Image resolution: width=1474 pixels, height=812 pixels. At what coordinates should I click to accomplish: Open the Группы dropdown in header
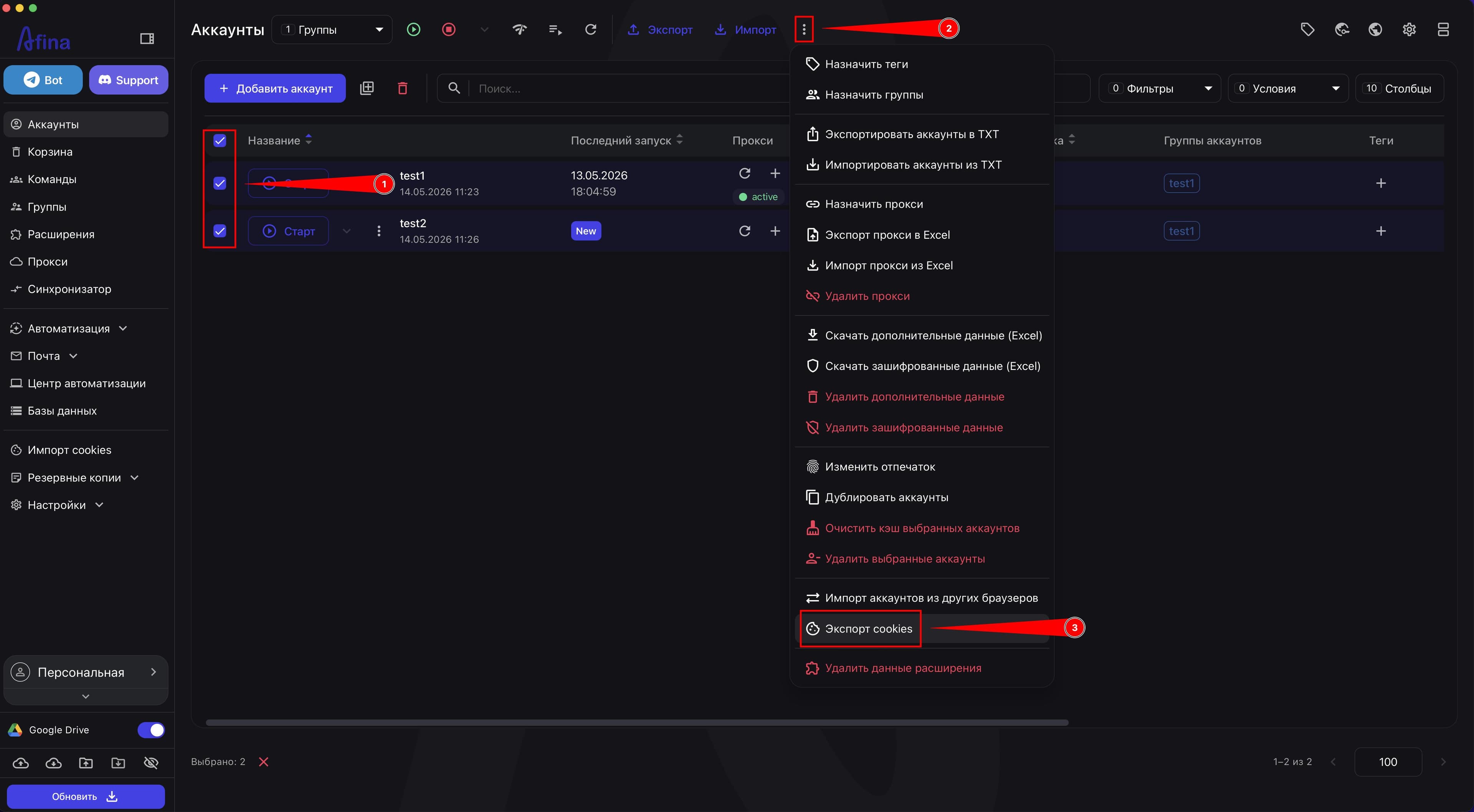332,29
